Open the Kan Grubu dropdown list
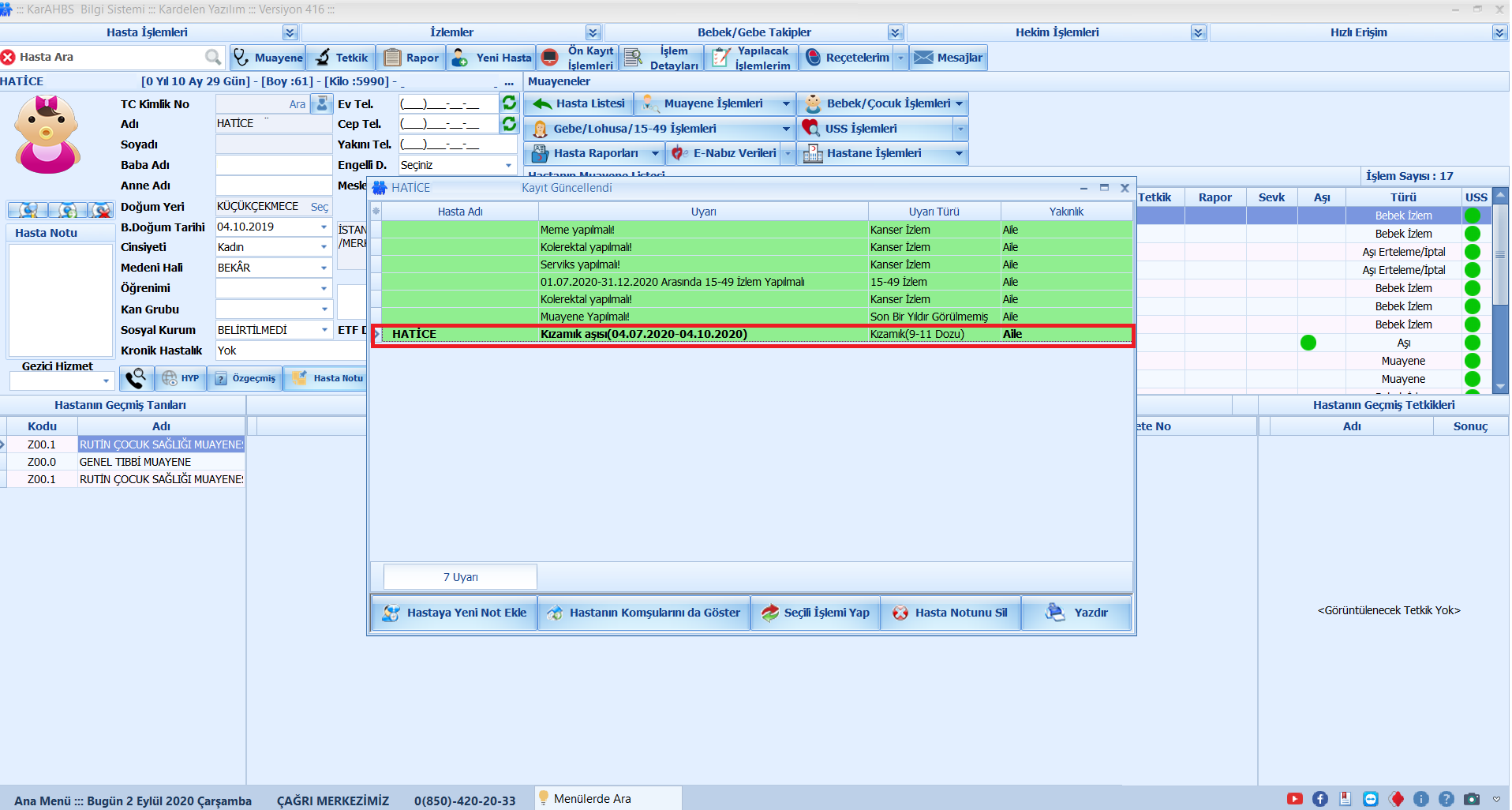Viewport: 1512px width, 810px height. pos(324,309)
